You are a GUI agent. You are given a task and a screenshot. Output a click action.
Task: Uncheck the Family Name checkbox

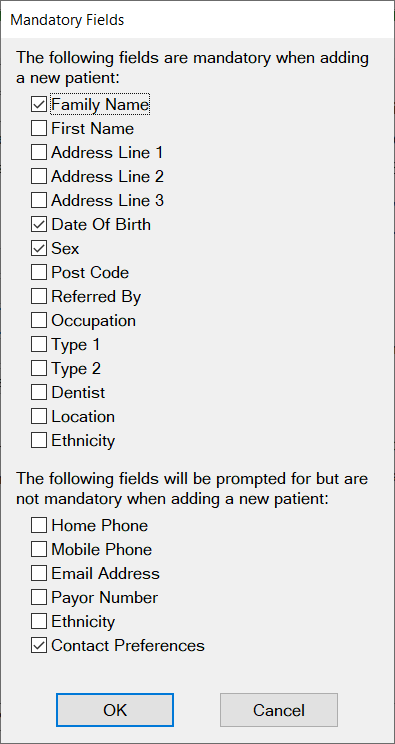[39, 104]
